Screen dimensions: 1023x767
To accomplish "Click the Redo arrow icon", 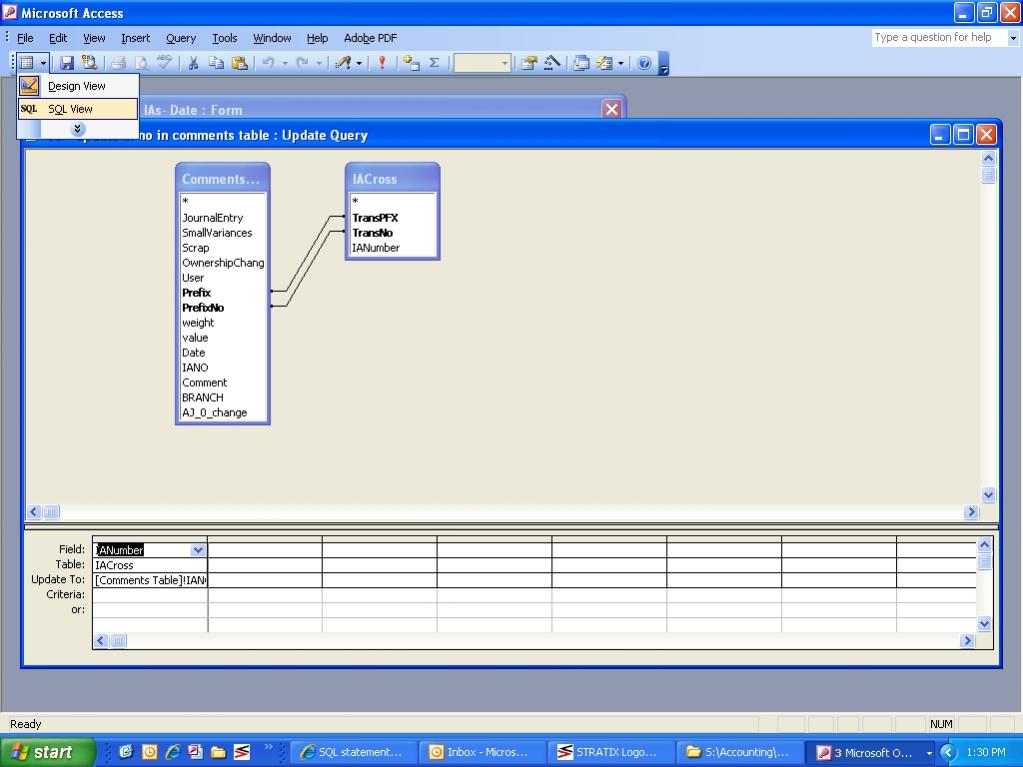I will (x=302, y=63).
